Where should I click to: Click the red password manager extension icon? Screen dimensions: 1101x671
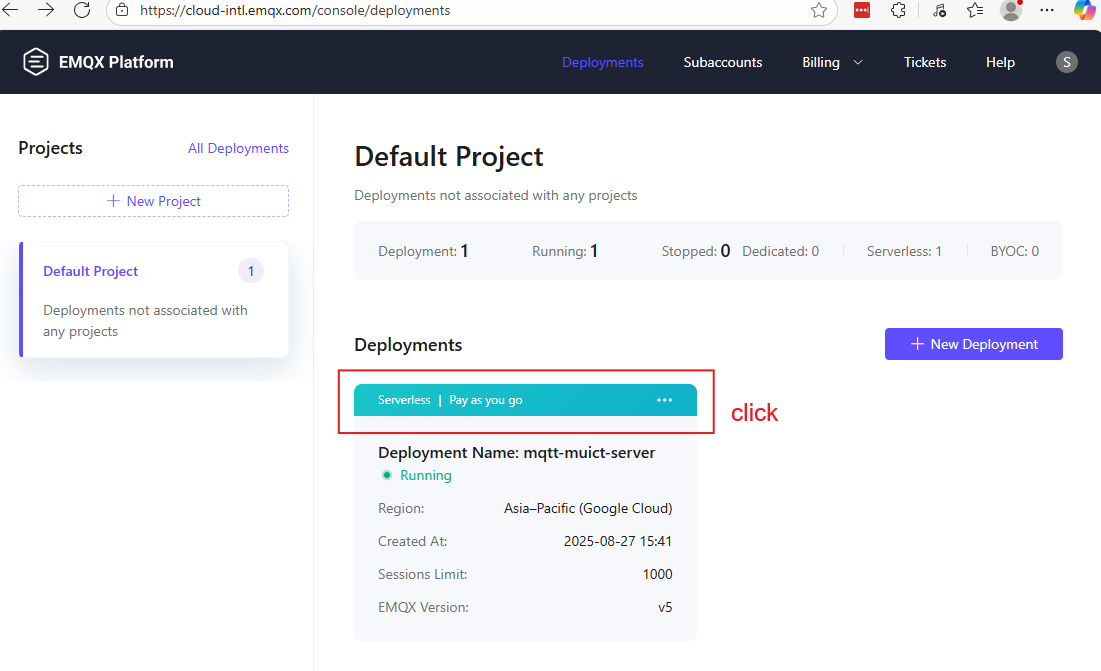point(862,11)
